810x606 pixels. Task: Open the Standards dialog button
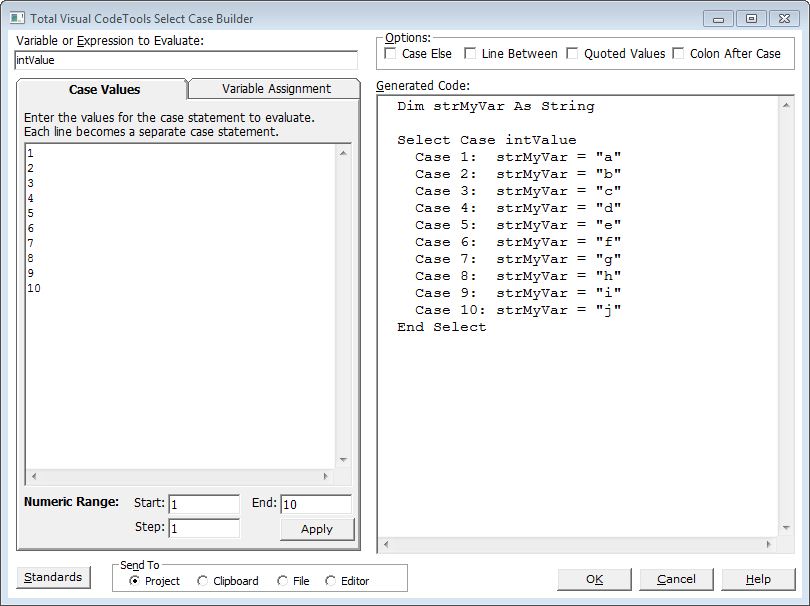tap(53, 578)
